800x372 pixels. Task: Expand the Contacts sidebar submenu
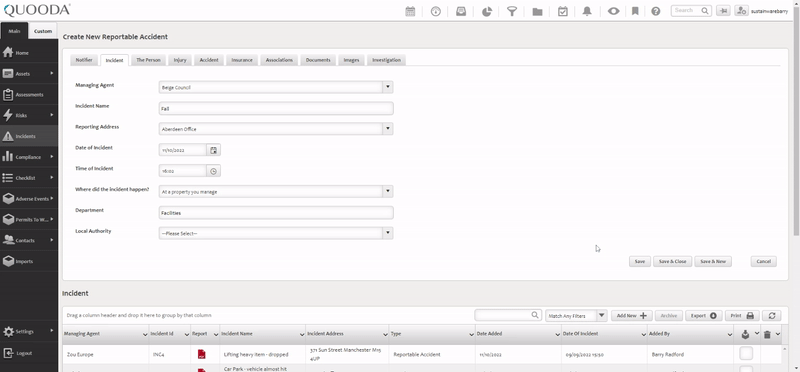52,240
